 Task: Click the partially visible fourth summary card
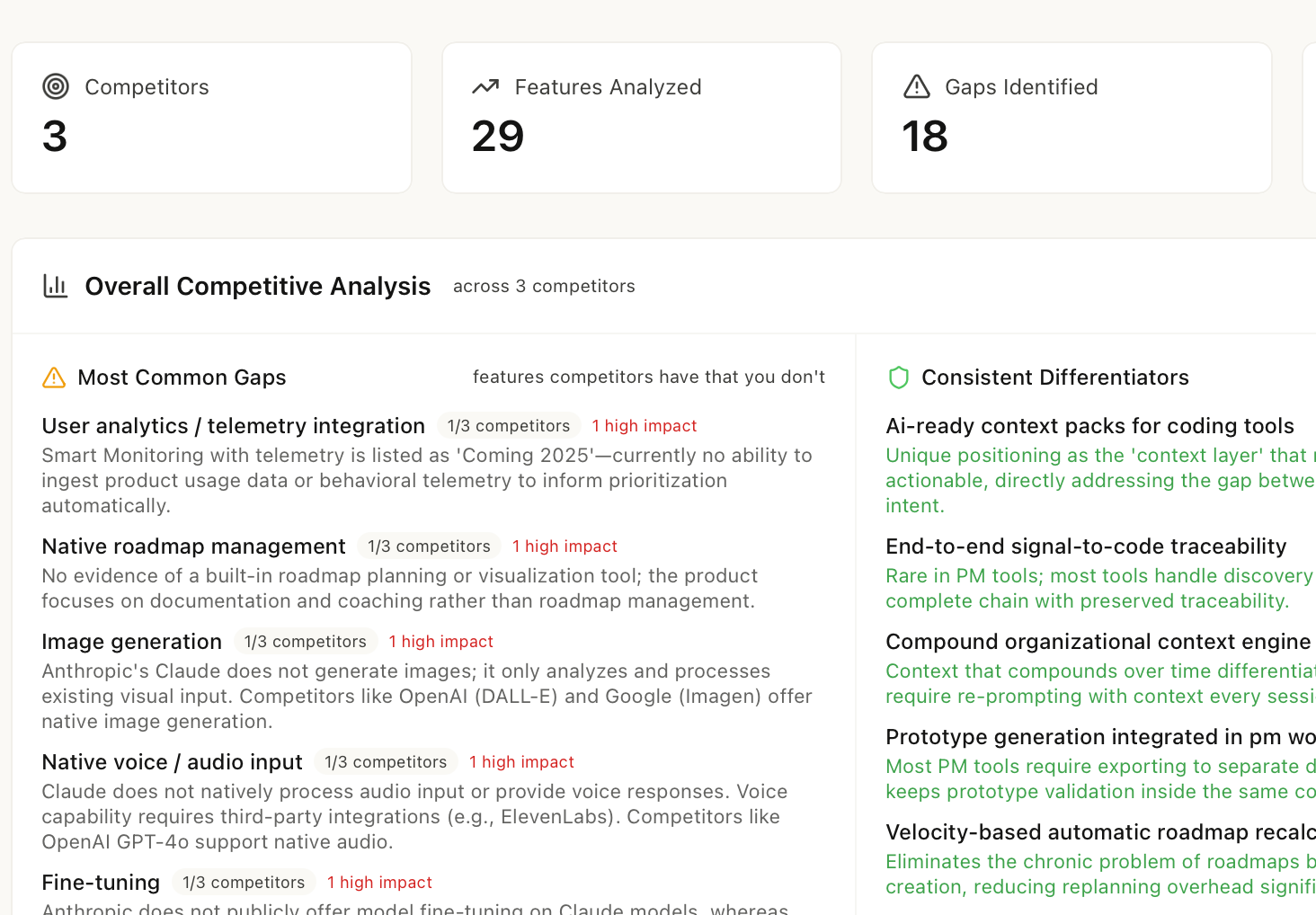(1310, 117)
